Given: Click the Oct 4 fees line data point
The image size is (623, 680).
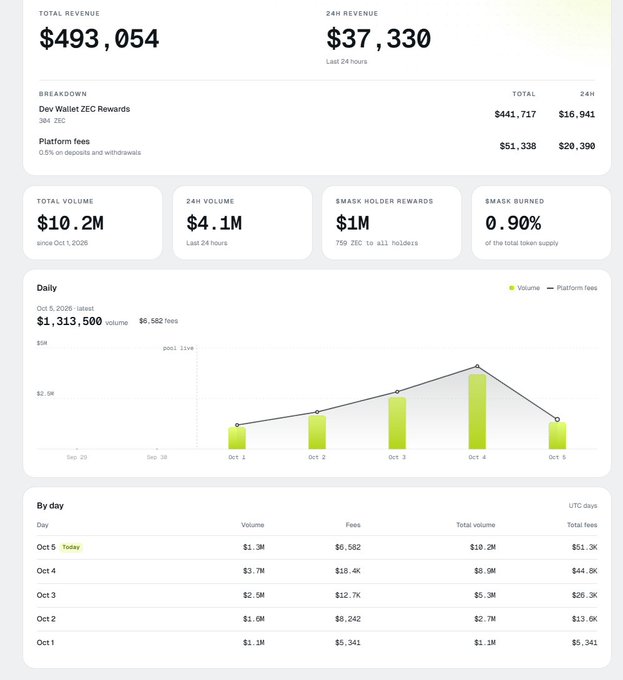Looking at the screenshot, I should [x=477, y=366].
